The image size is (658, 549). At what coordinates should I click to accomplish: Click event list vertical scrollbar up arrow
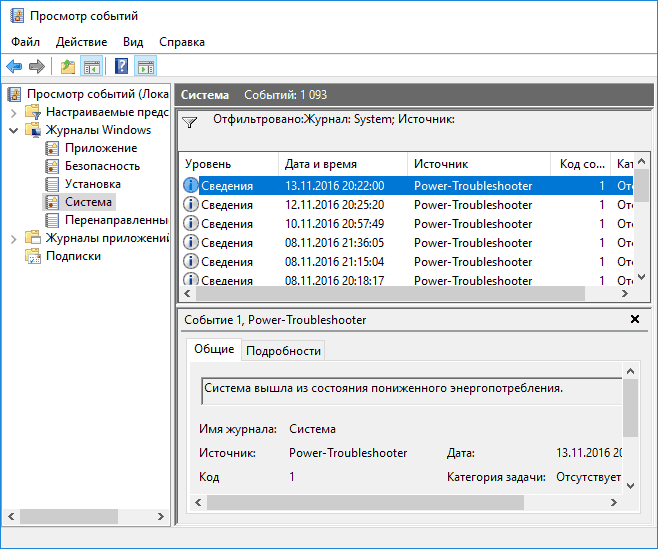(641, 162)
